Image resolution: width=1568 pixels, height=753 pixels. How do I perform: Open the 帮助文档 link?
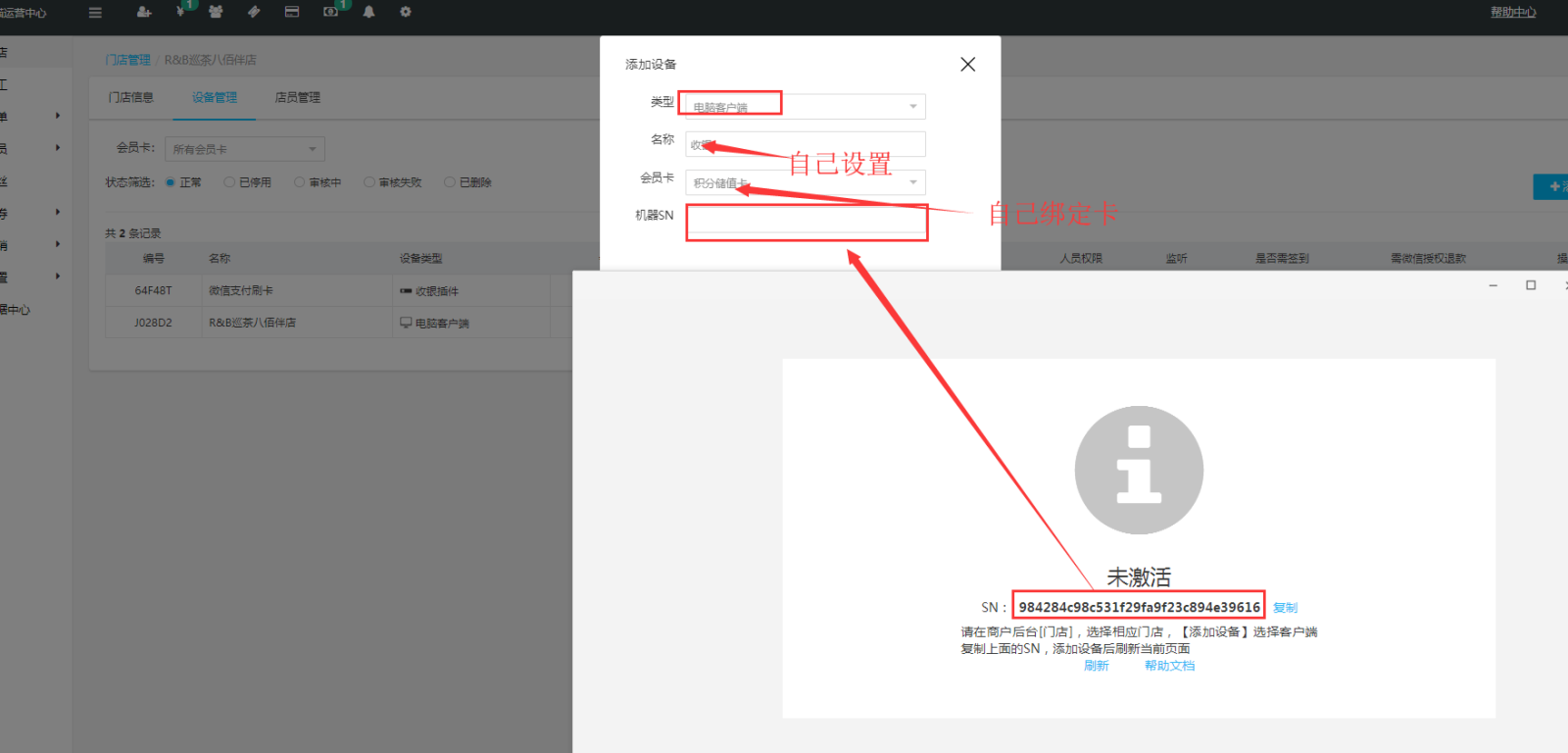(1170, 666)
